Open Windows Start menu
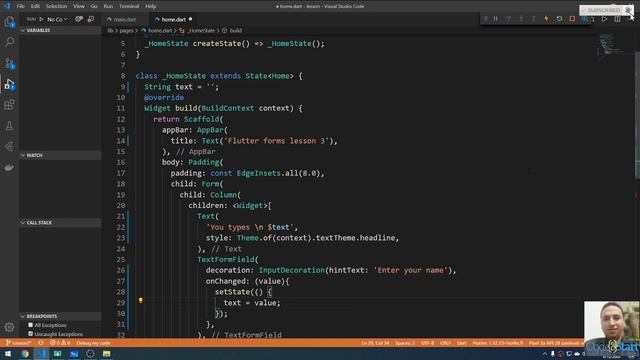 [8, 353]
